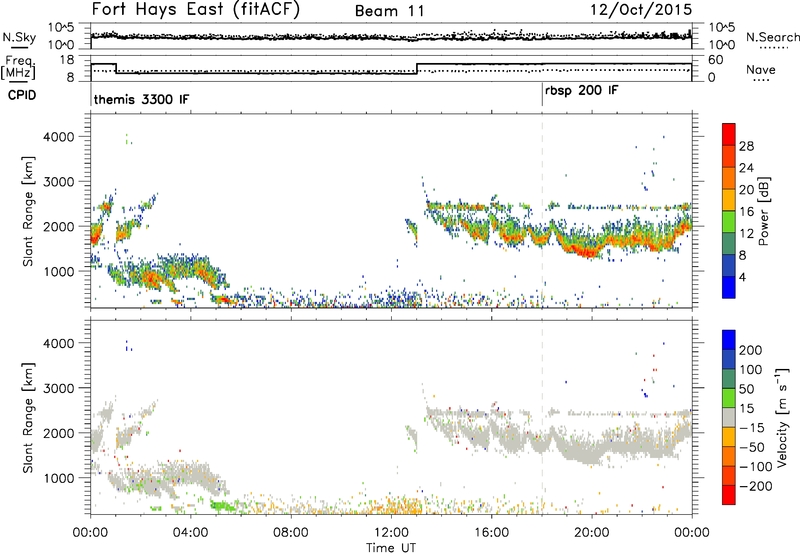Click the '4000' label on power panel axis
The height and width of the screenshot is (554, 800).
[58, 137]
